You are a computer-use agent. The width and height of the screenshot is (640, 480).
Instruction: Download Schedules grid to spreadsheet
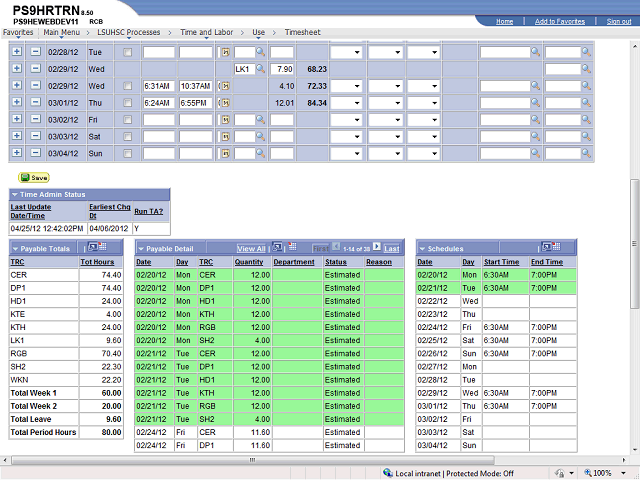pos(557,247)
